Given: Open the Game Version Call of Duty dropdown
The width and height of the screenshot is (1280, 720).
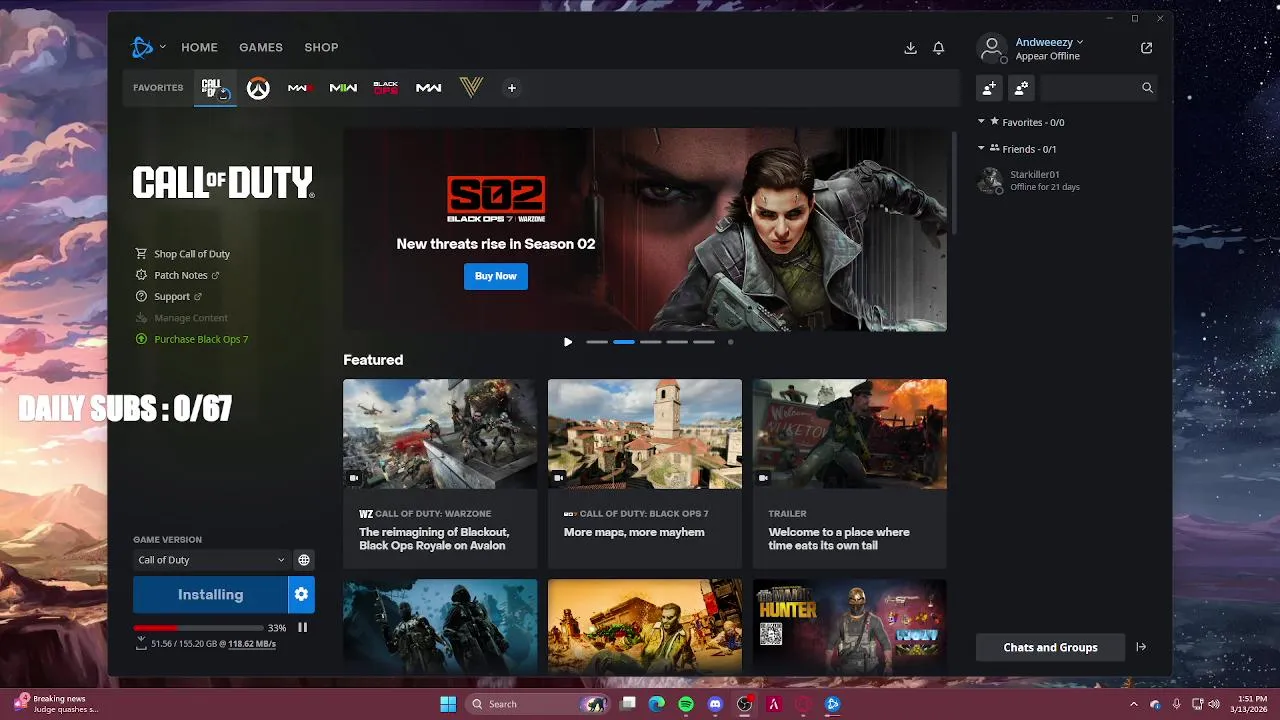Looking at the screenshot, I should [x=211, y=560].
